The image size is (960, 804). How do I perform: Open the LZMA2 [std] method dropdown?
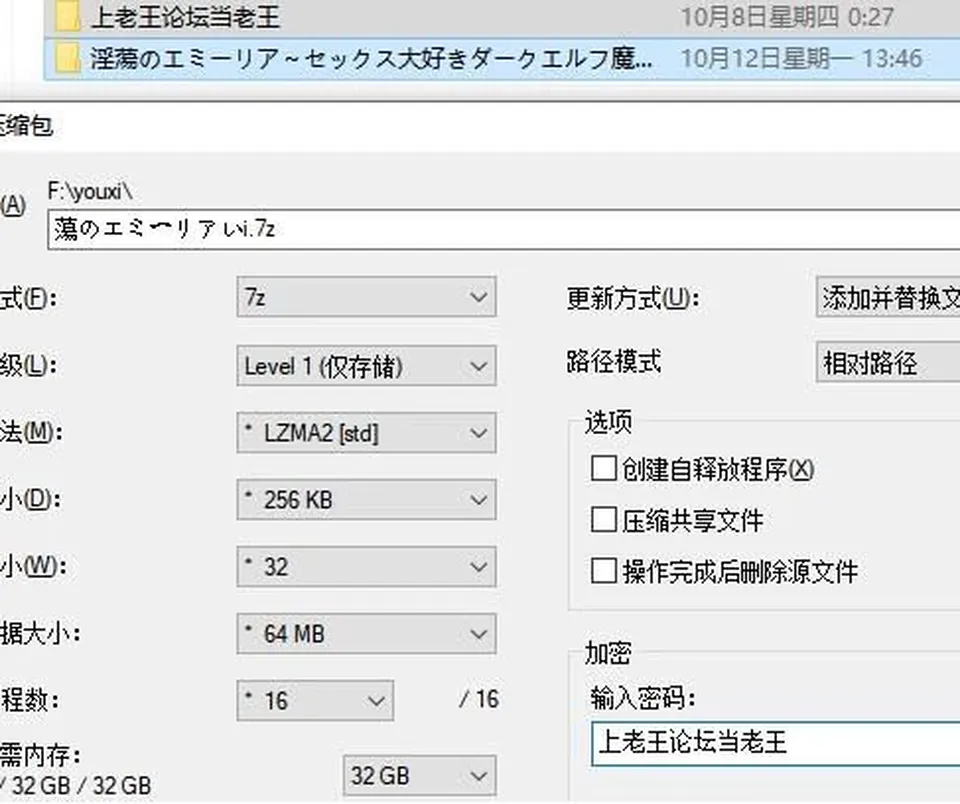(x=366, y=433)
